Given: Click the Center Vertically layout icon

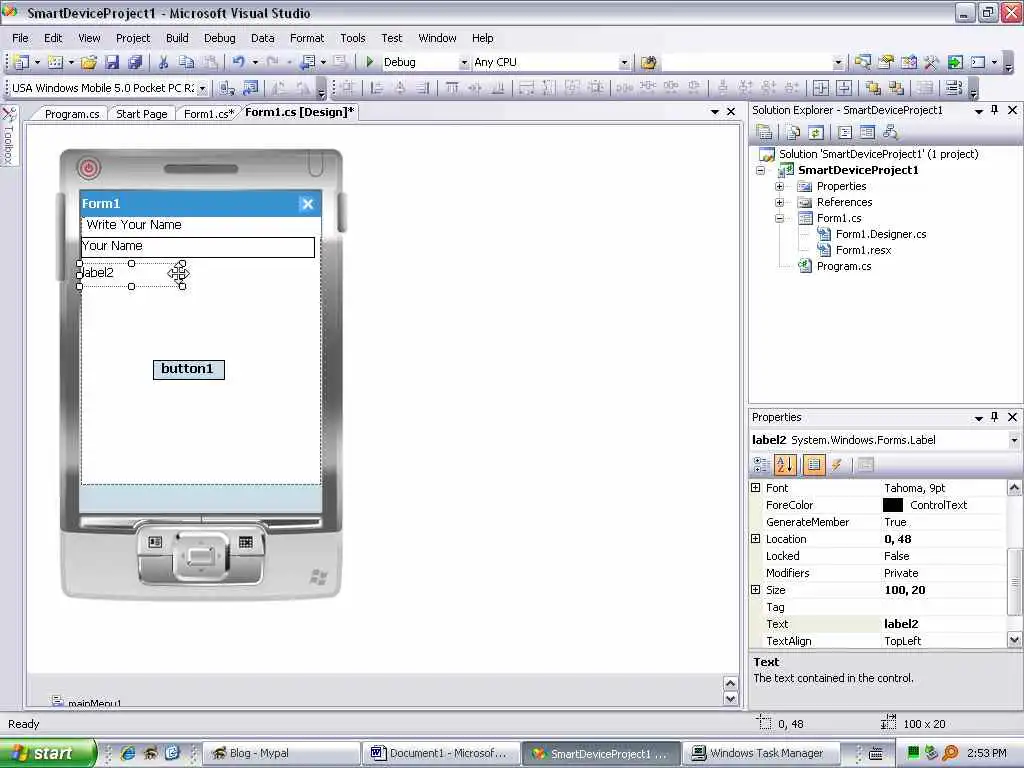Looking at the screenshot, I should point(844,88).
